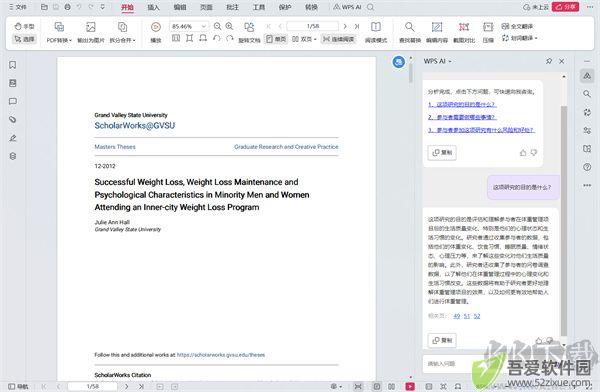600x392 pixels.
Task: Pin the WPS AI panel
Action: (x=549, y=61)
